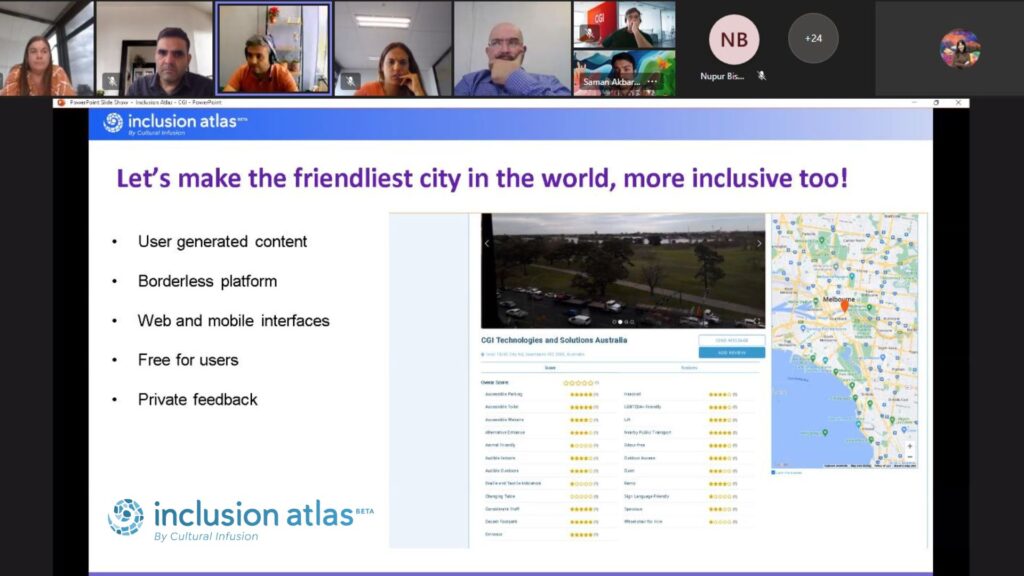
Task: Click the Changing Table star rating
Action: pos(583,496)
